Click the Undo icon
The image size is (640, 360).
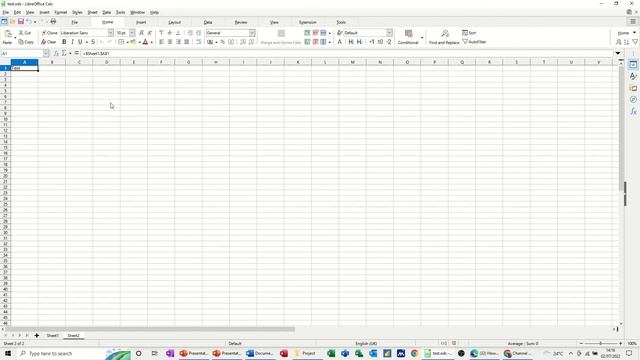[29, 21]
